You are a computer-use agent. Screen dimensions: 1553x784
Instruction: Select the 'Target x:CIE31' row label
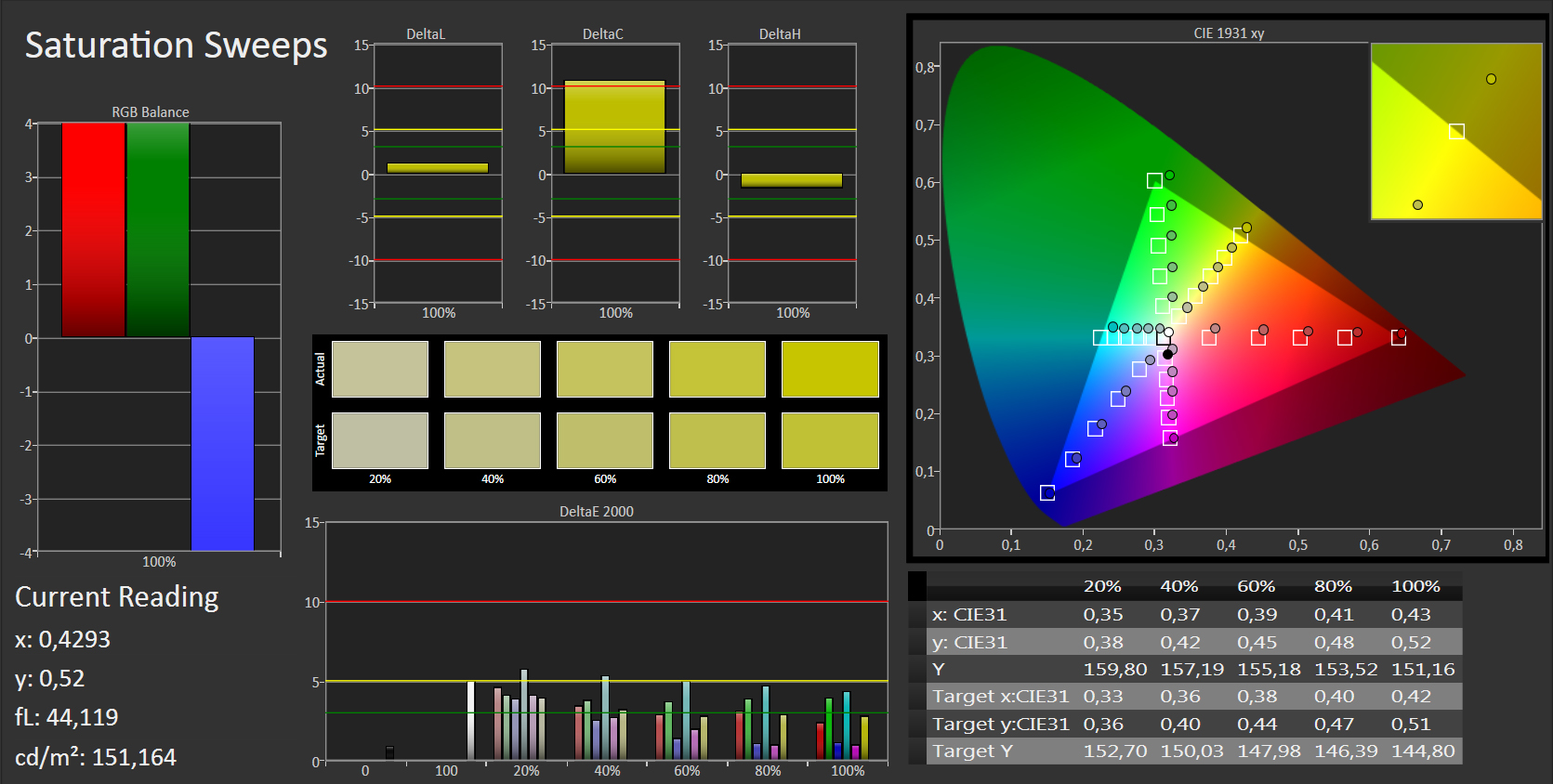coord(1001,696)
